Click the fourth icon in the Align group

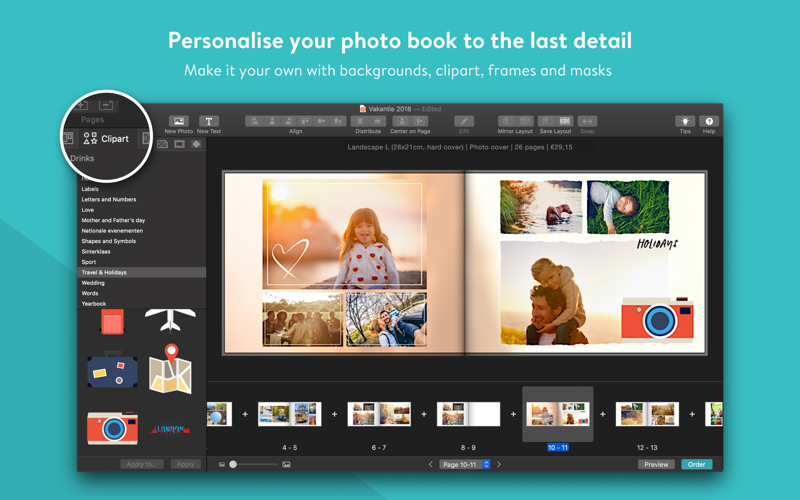[x=305, y=121]
